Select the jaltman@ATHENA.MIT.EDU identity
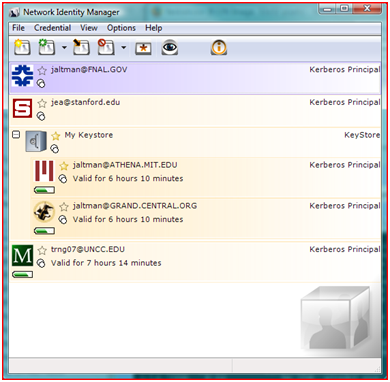 [x=206, y=177]
